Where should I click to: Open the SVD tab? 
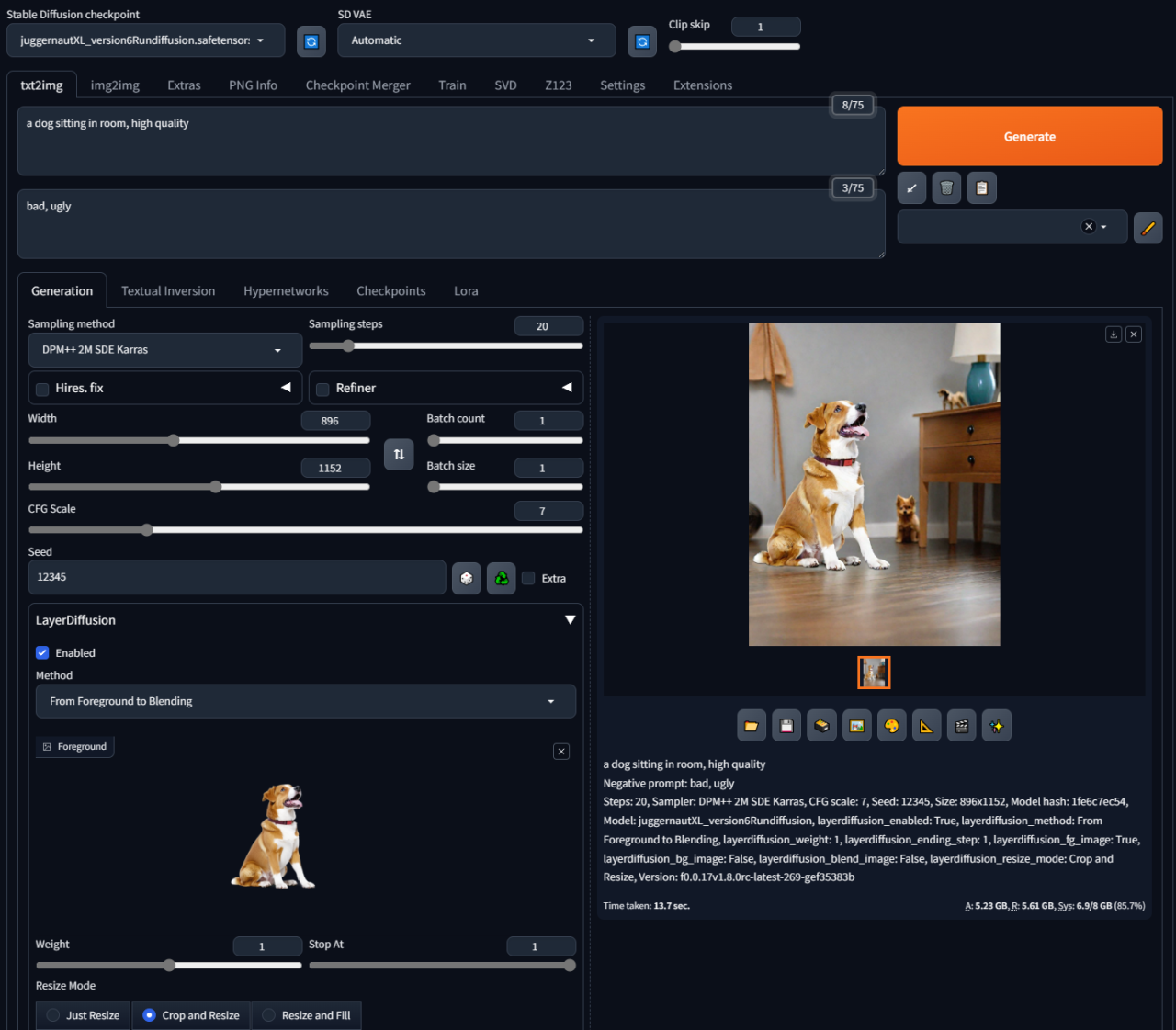pos(505,85)
